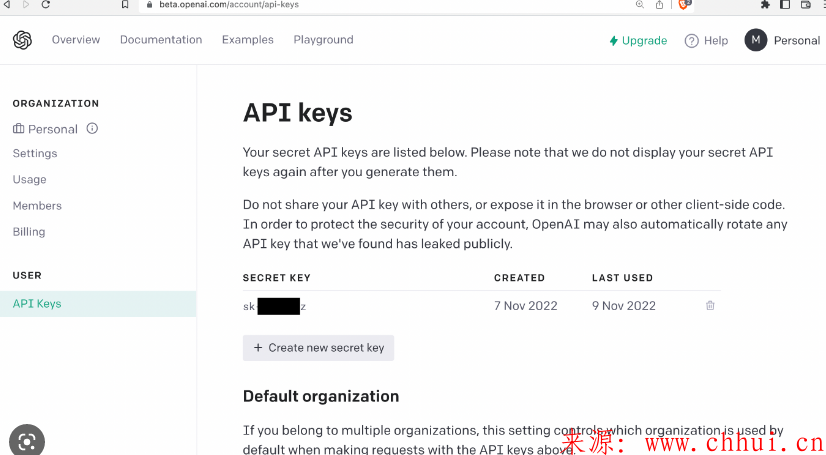Click the green Upgrade link

pyautogui.click(x=638, y=41)
